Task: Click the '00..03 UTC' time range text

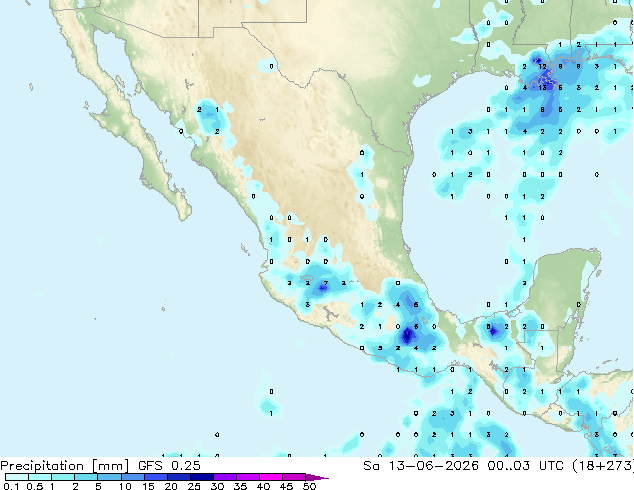Action: pyautogui.click(x=525, y=466)
